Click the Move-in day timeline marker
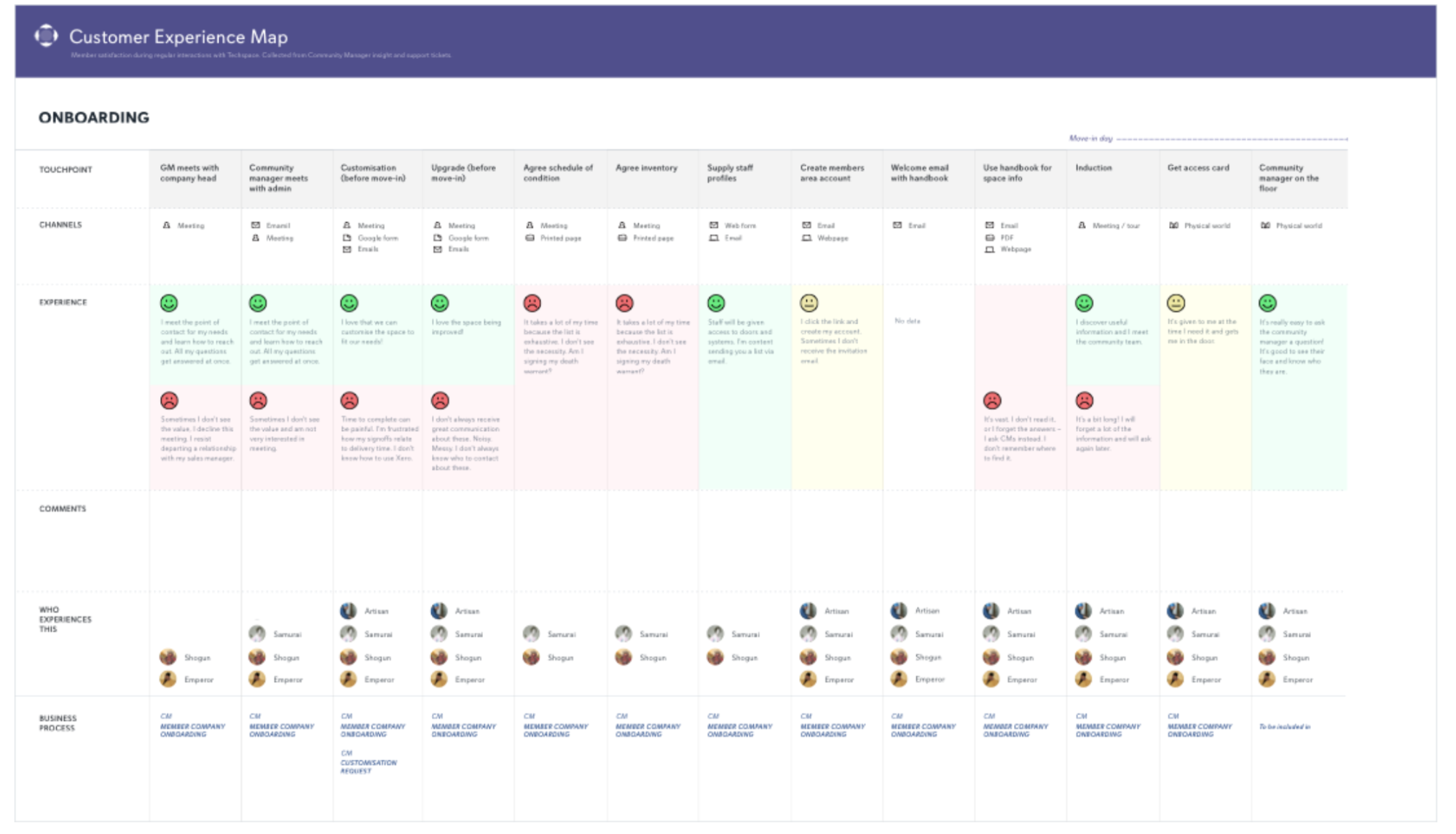This screenshot has width=1456, height=834. 1090,138
